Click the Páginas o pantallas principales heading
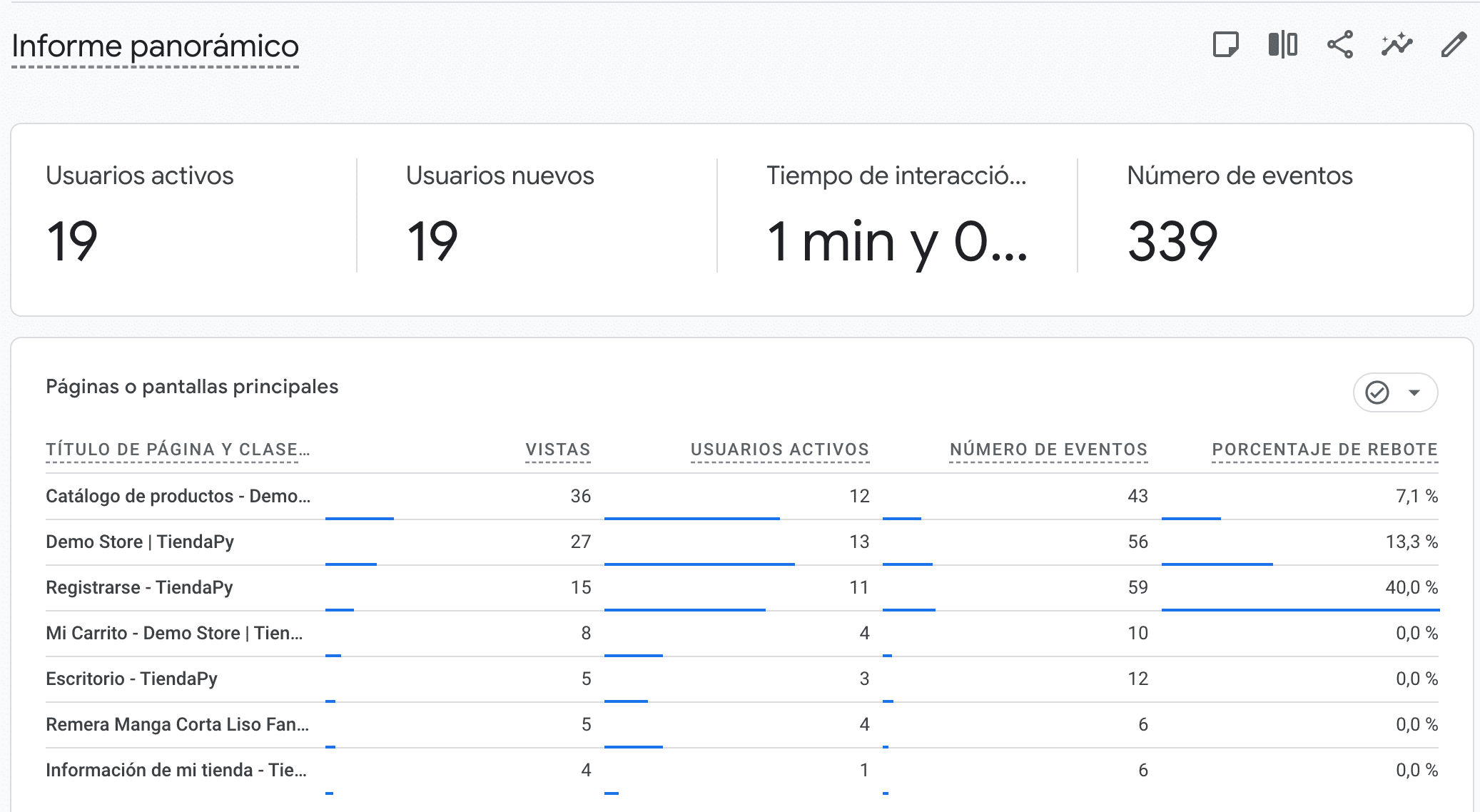 coord(192,387)
